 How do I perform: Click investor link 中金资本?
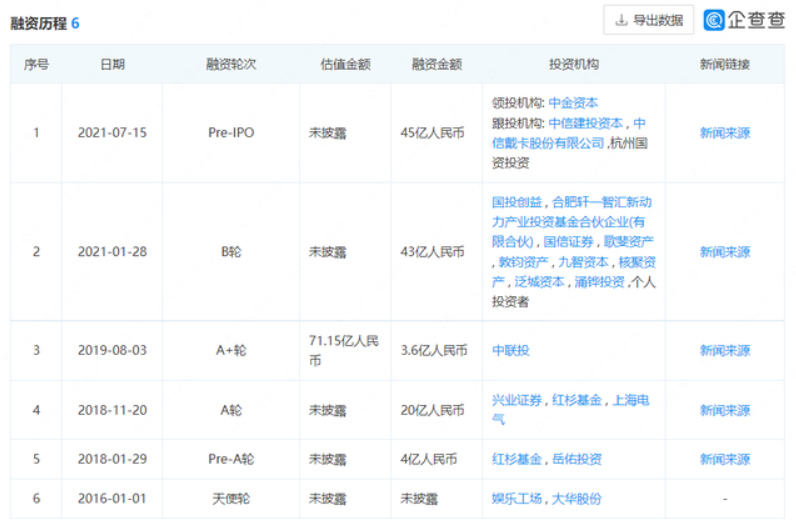pyautogui.click(x=573, y=103)
